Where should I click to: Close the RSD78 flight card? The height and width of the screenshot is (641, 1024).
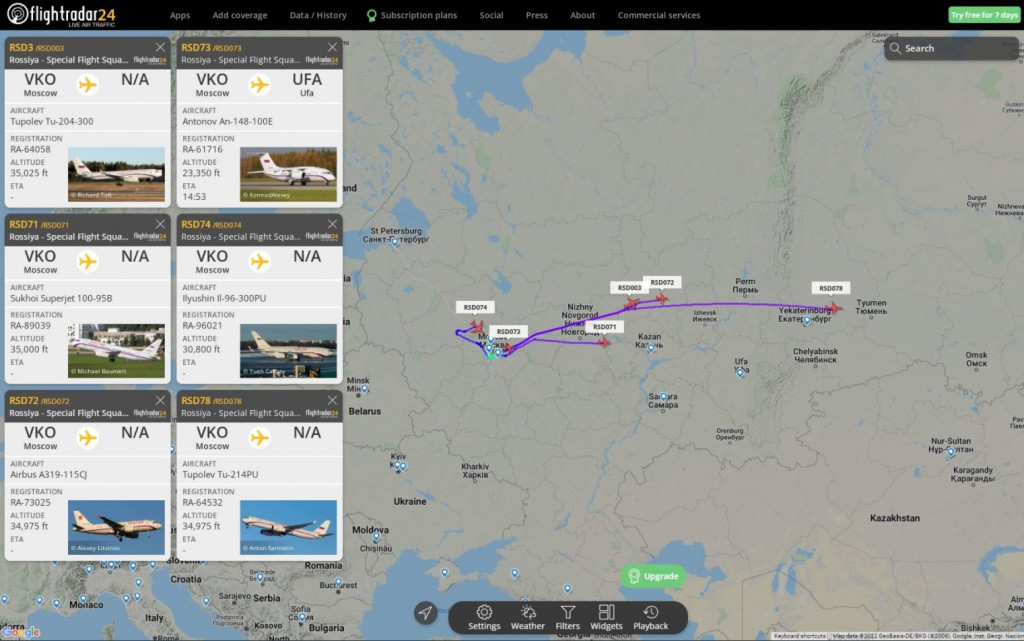(332, 400)
